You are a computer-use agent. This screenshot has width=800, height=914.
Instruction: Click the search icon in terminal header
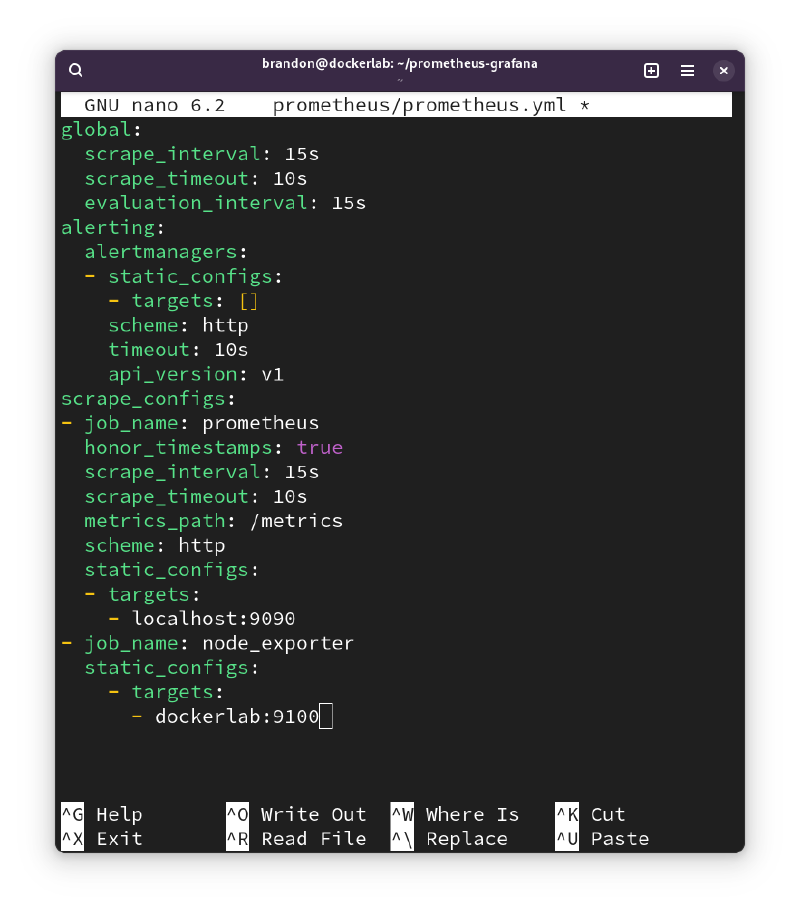coord(76,70)
